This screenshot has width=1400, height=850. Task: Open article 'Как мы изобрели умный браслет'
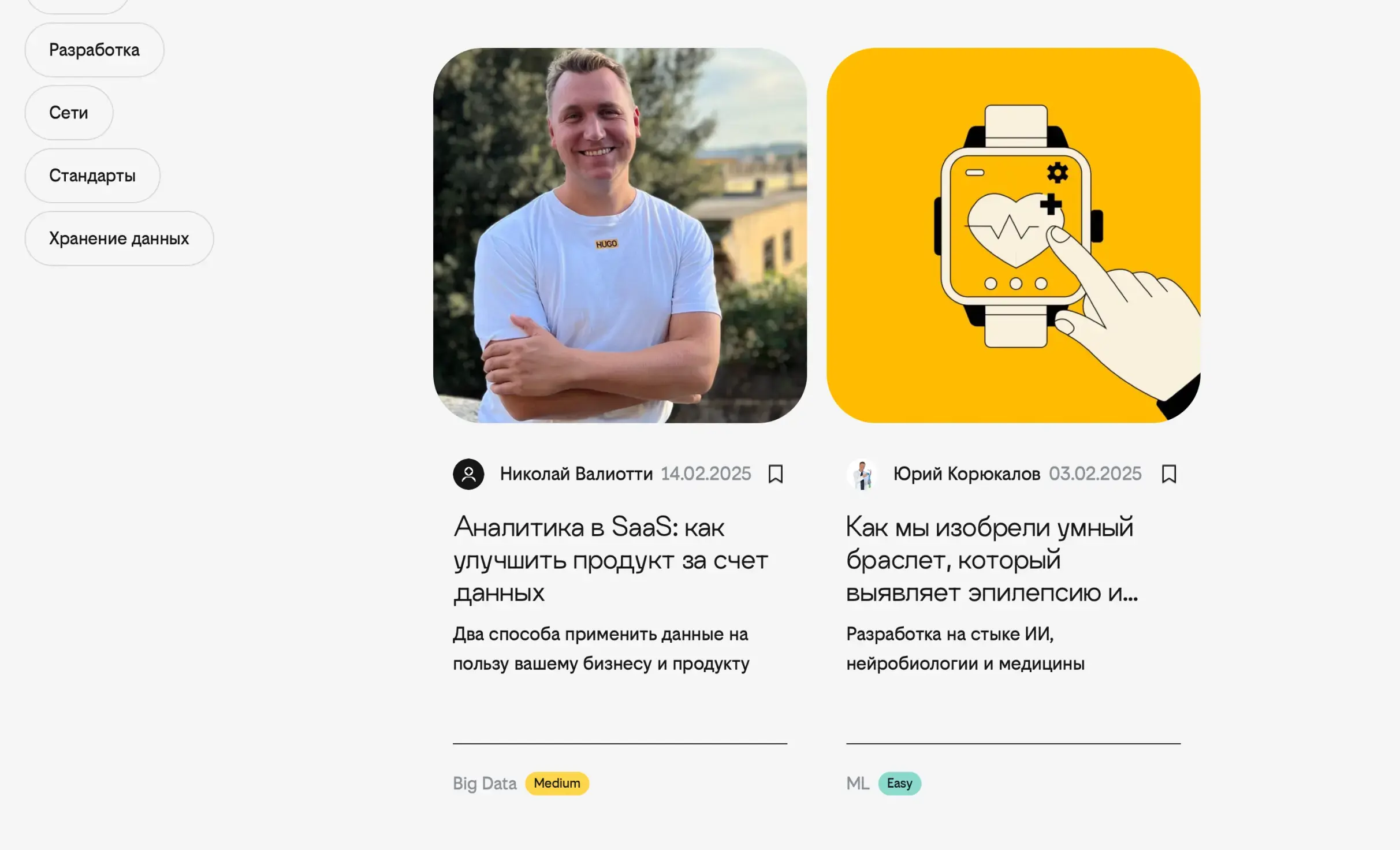[x=992, y=560]
